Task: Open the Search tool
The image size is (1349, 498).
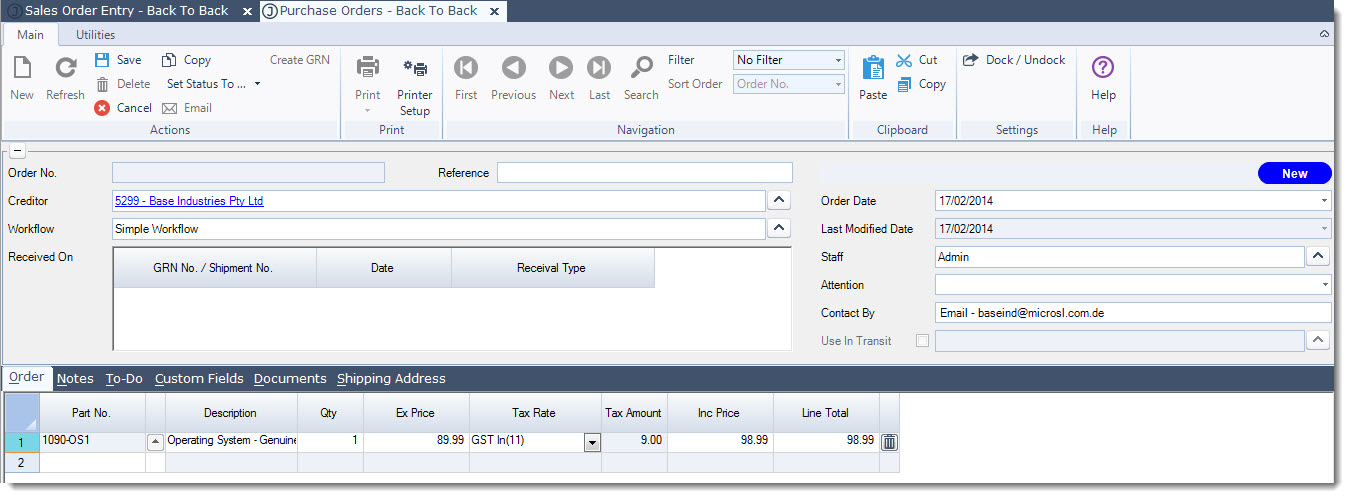Action: point(641,79)
